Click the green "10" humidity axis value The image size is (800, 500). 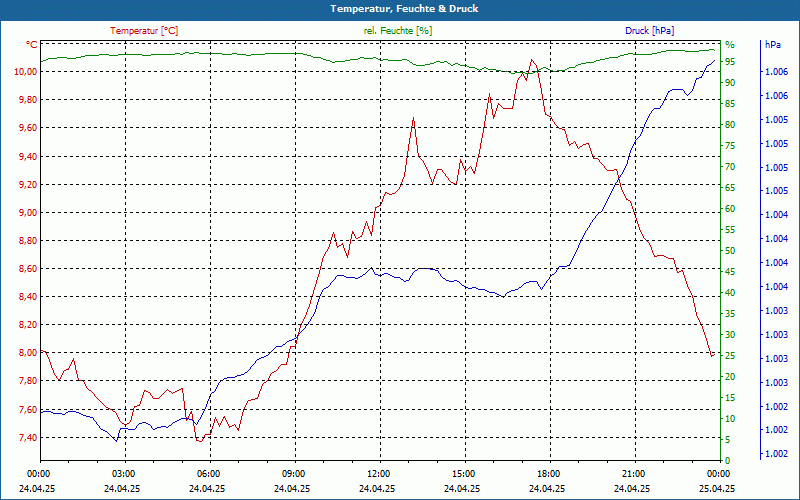[730, 419]
